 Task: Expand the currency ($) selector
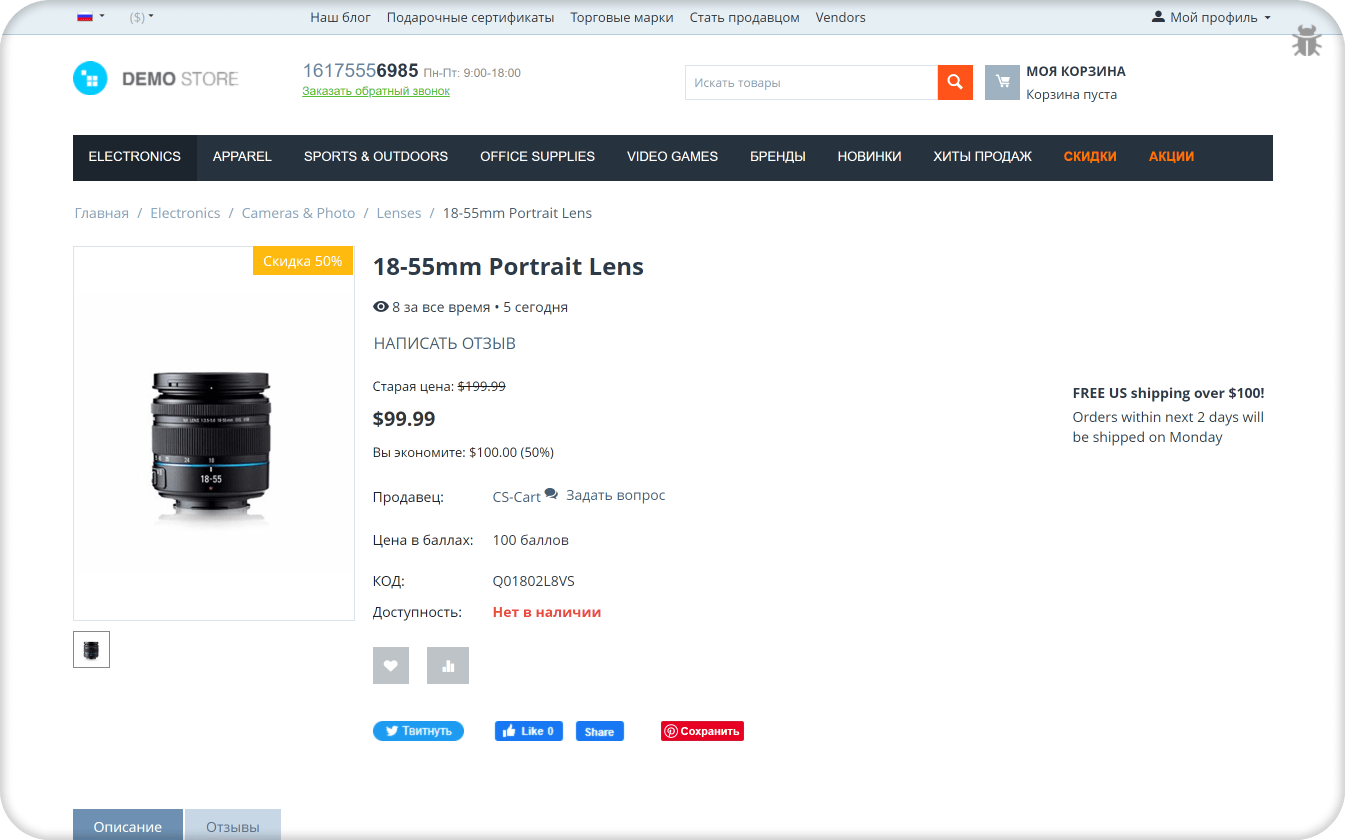pos(142,17)
